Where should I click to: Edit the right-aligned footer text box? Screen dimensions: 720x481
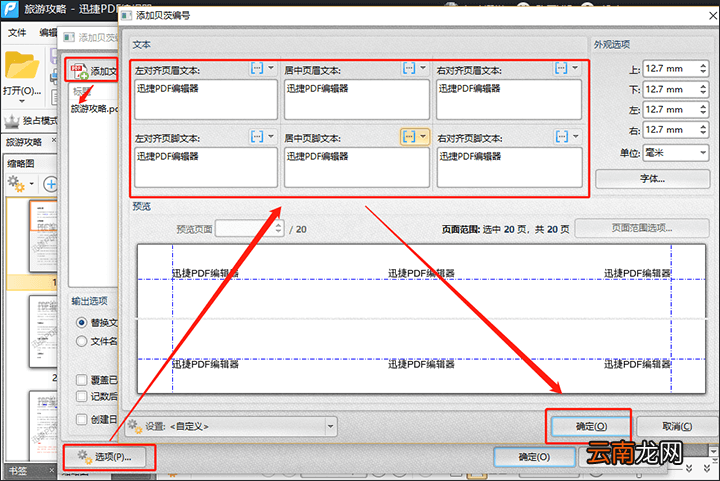[509, 167]
